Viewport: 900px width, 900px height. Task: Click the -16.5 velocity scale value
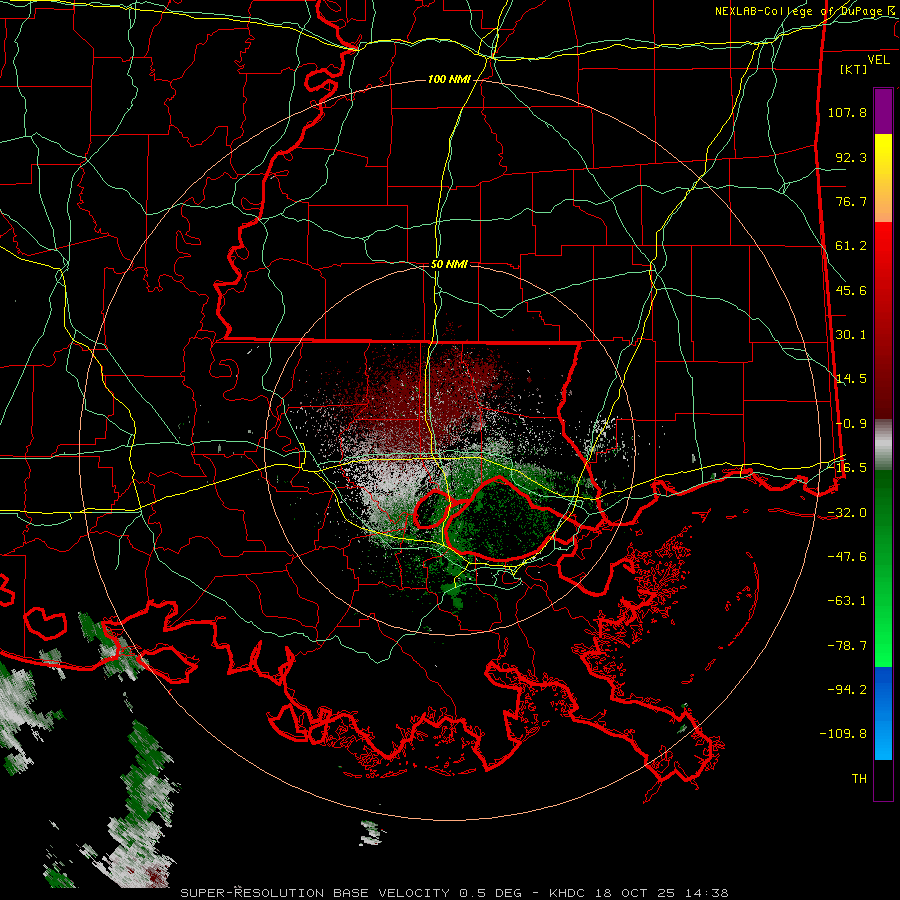tap(847, 468)
